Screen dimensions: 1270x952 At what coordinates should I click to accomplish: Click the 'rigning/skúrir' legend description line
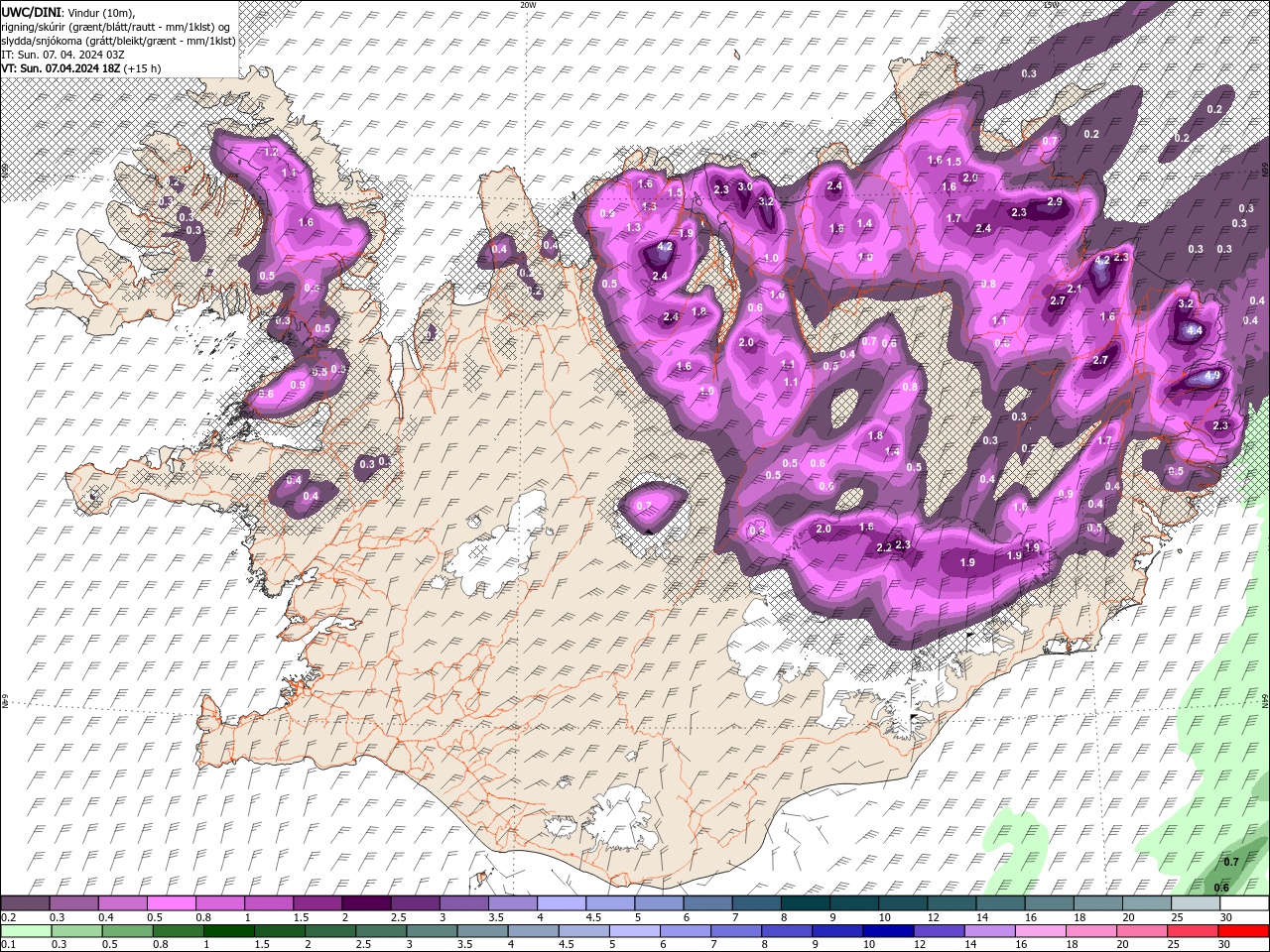point(116,27)
